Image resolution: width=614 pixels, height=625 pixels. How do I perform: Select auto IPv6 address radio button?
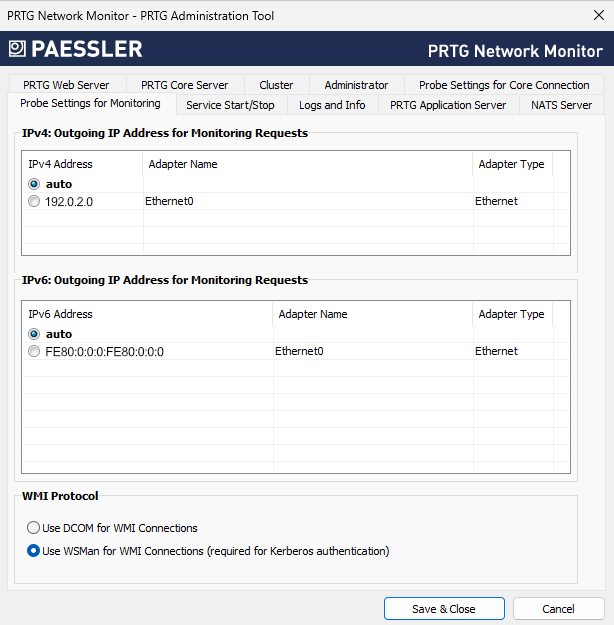(34, 334)
